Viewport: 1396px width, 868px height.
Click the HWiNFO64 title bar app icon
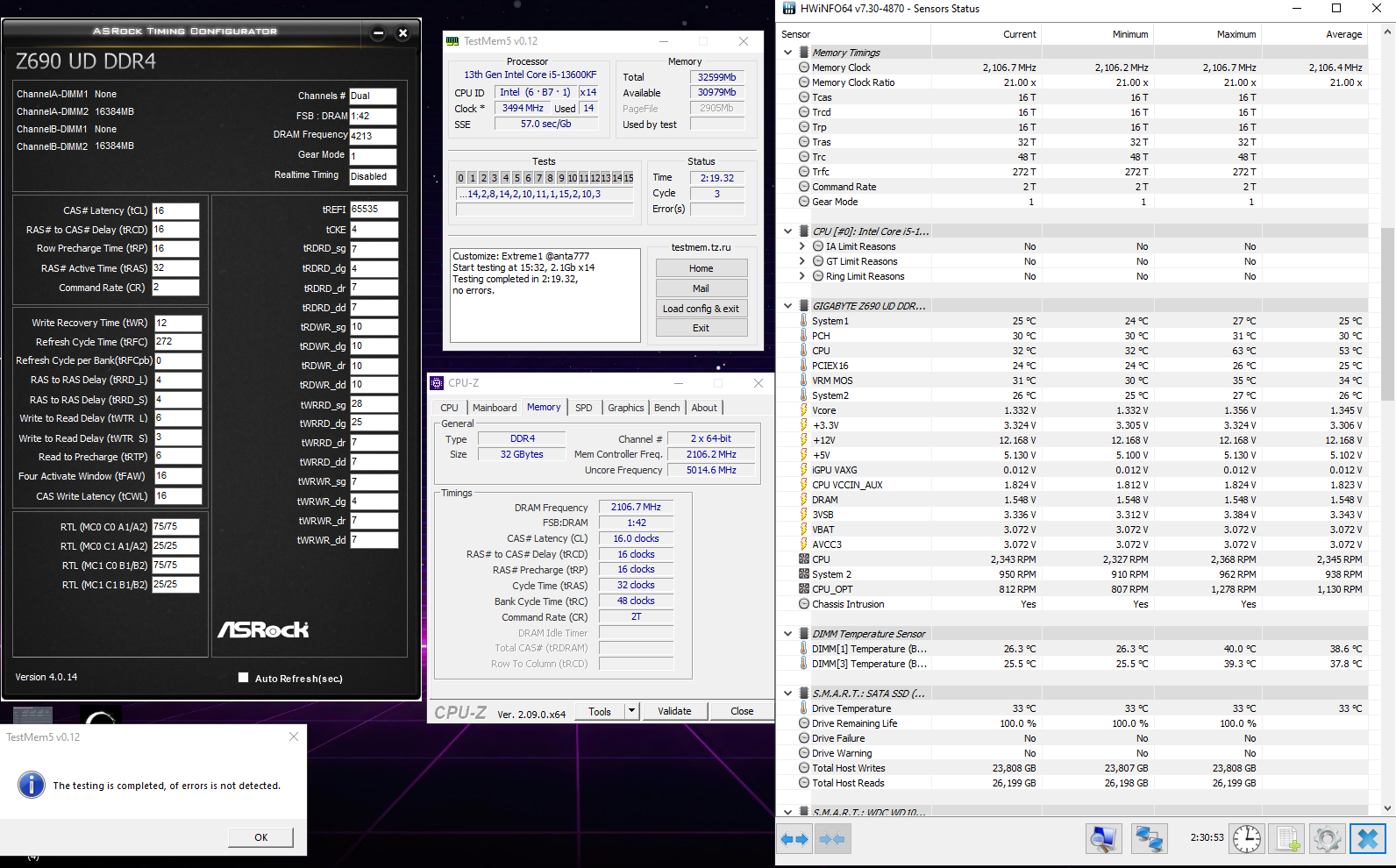click(789, 9)
